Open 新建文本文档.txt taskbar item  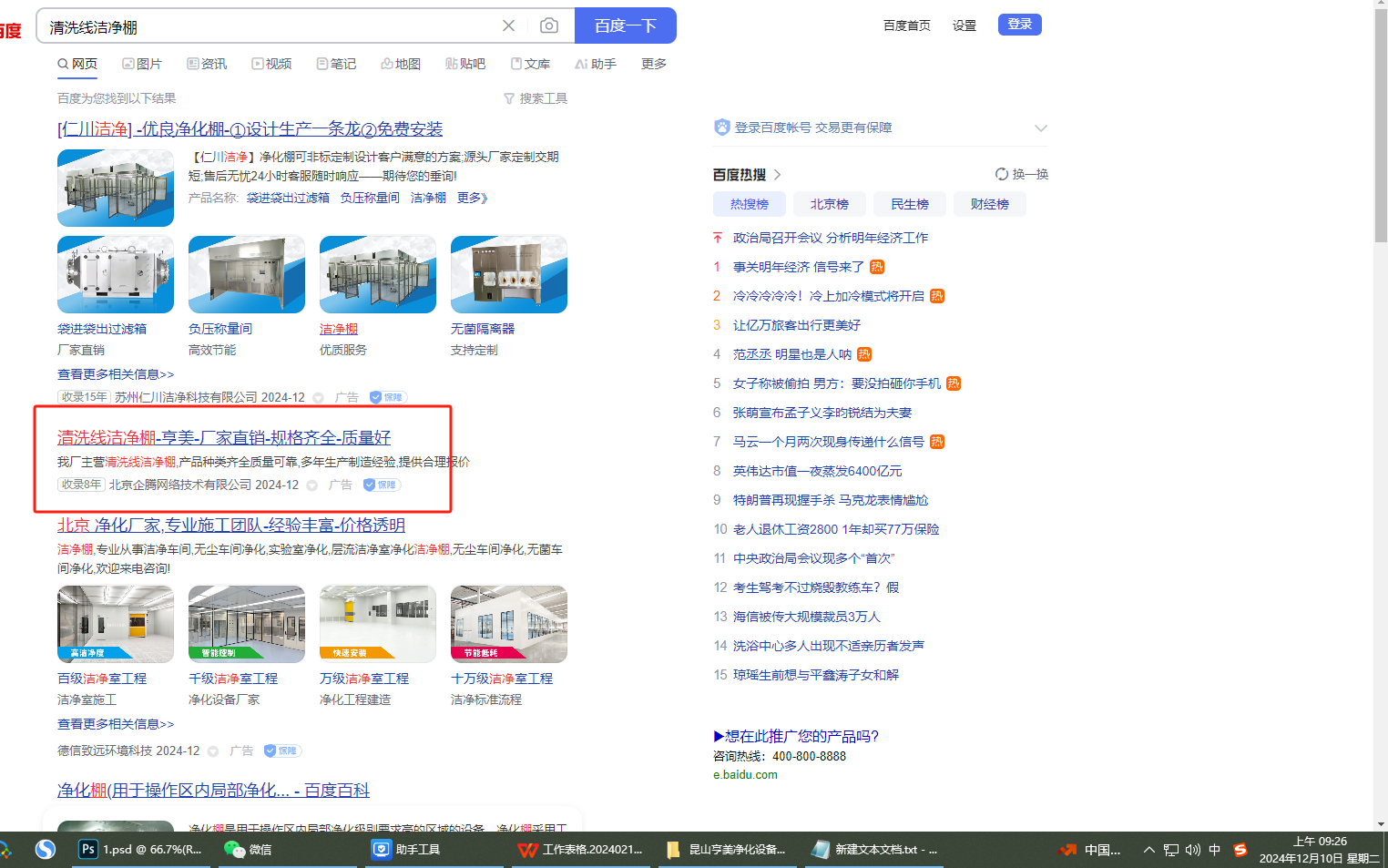(874, 850)
